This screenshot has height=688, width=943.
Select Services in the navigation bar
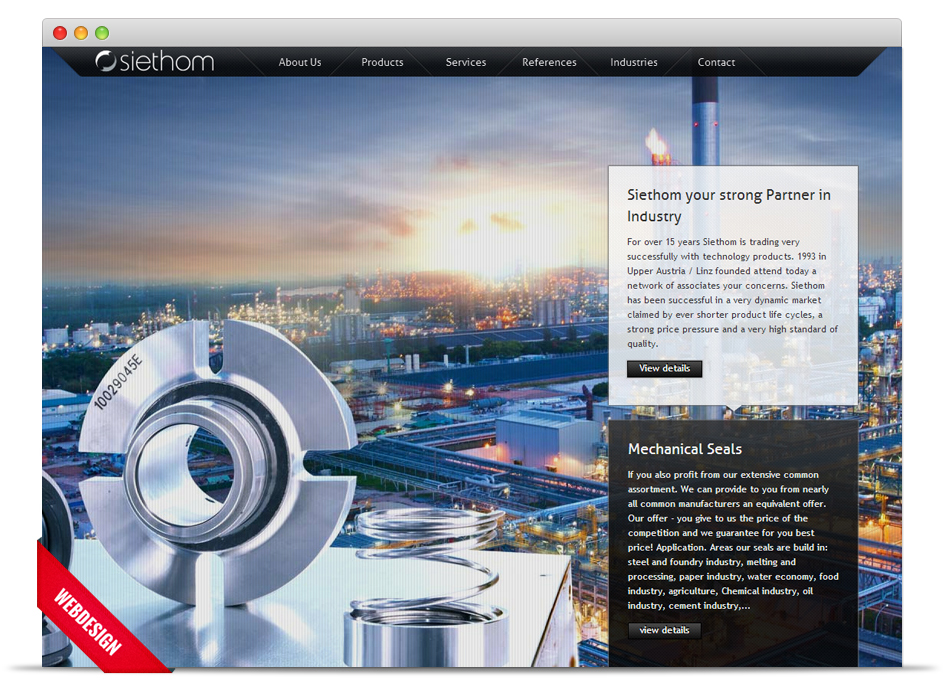coord(466,62)
